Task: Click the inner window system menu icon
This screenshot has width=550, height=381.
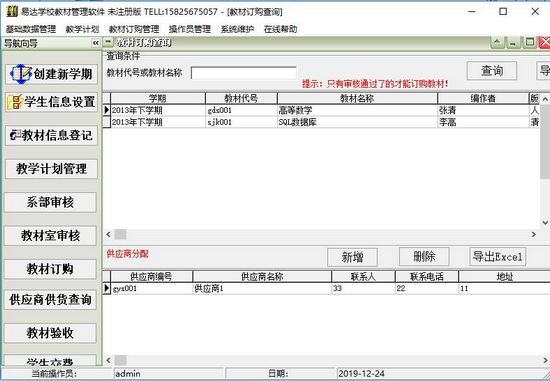Action: tap(108, 42)
